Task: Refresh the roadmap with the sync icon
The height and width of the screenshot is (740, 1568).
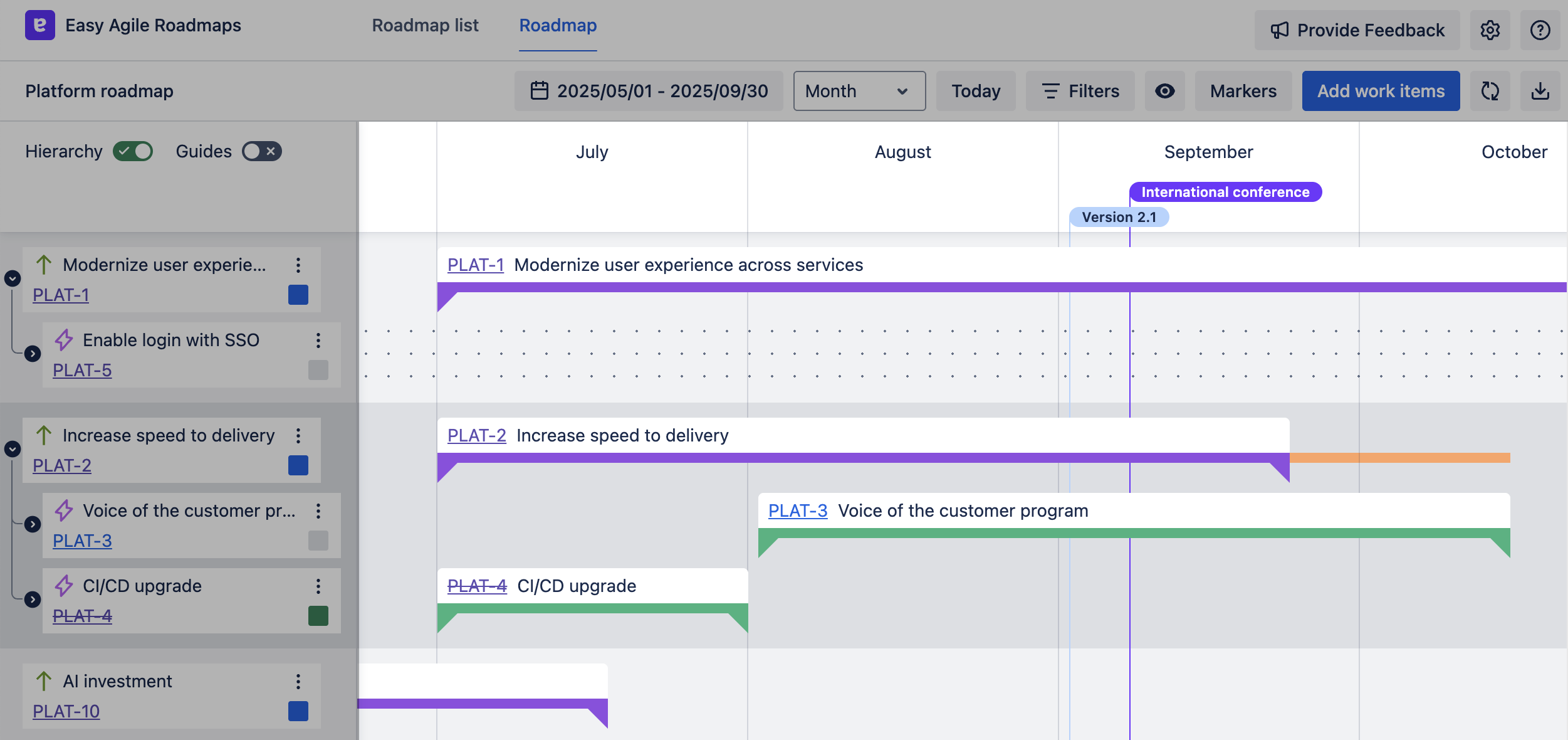Action: (x=1491, y=91)
